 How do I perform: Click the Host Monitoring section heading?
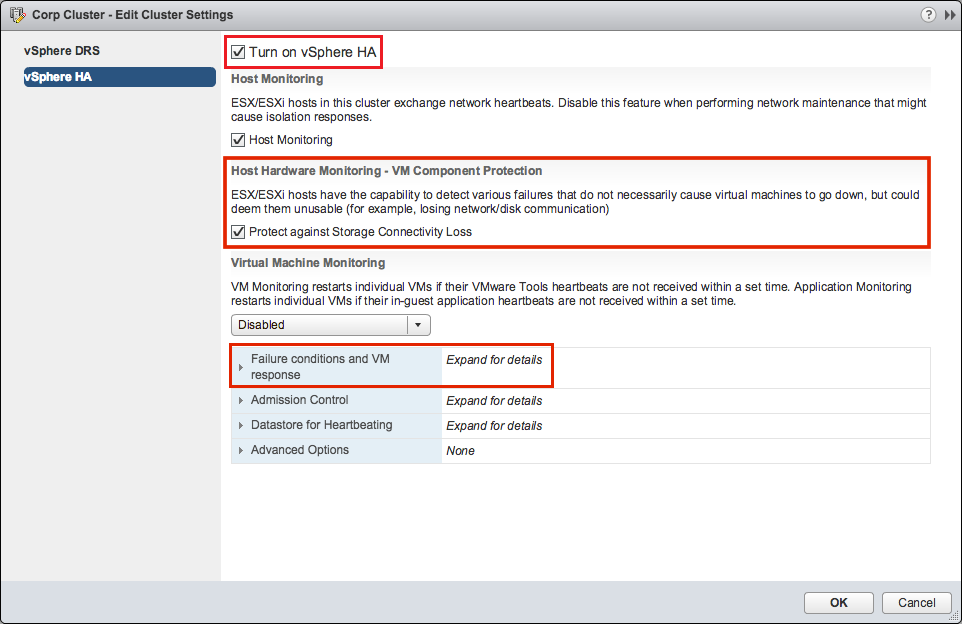pyautogui.click(x=277, y=79)
